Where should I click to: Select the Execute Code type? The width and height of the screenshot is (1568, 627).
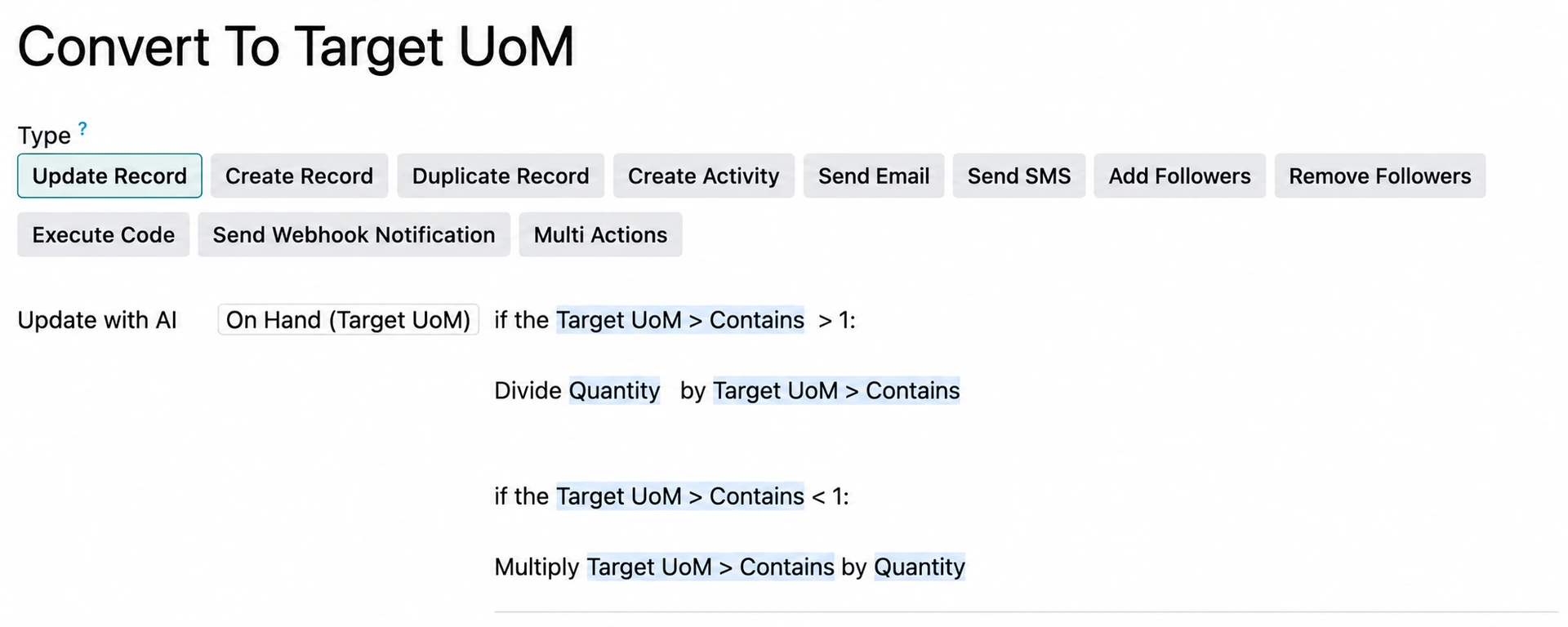click(104, 234)
